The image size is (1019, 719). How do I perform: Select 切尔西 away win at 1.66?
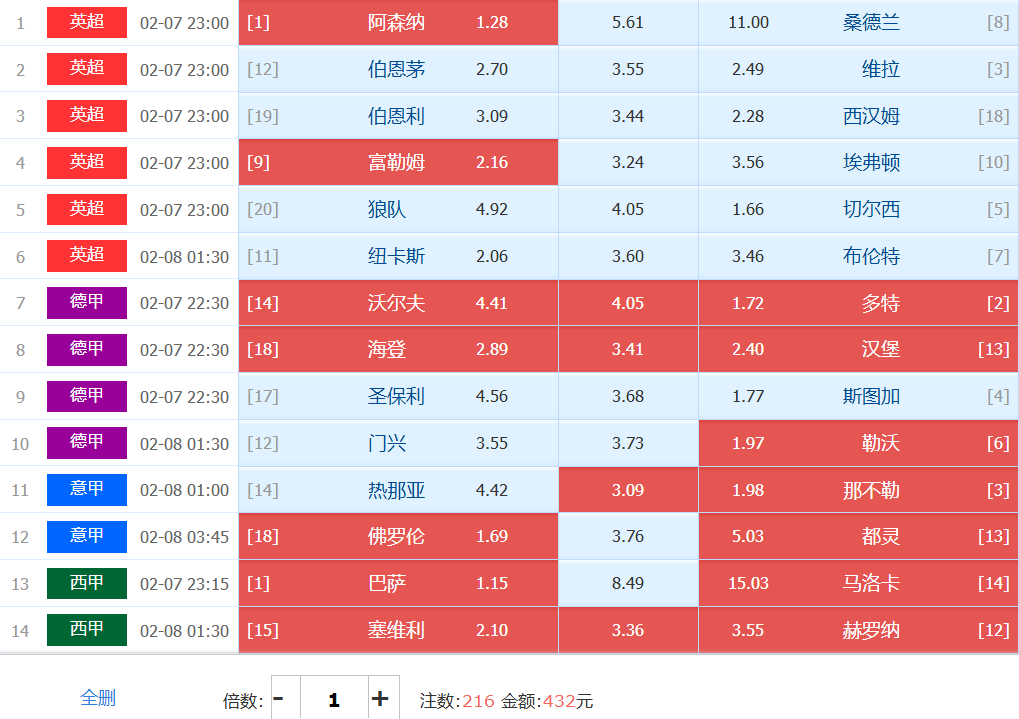tap(857, 209)
